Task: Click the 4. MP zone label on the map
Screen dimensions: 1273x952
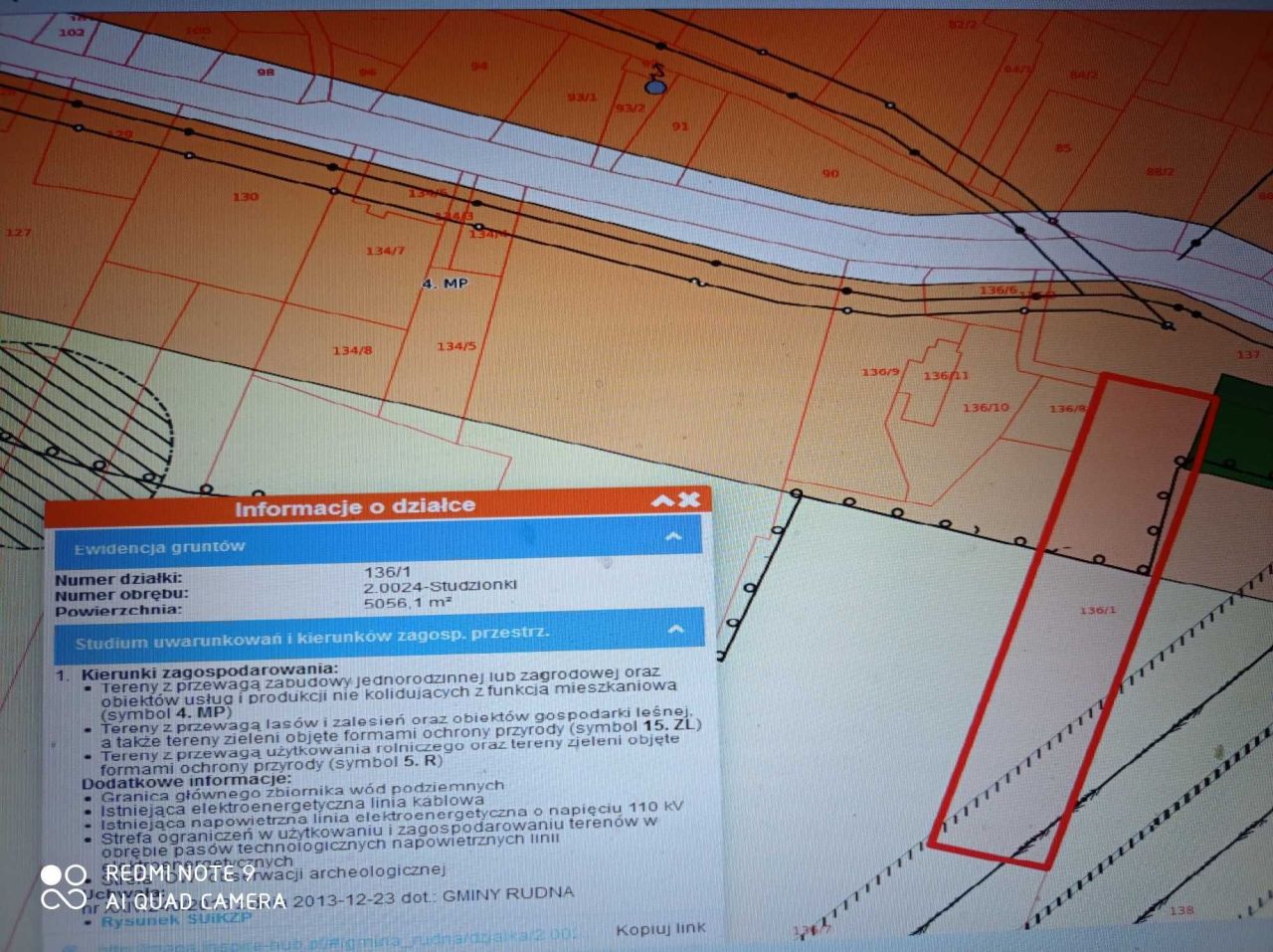Action: 445,284
